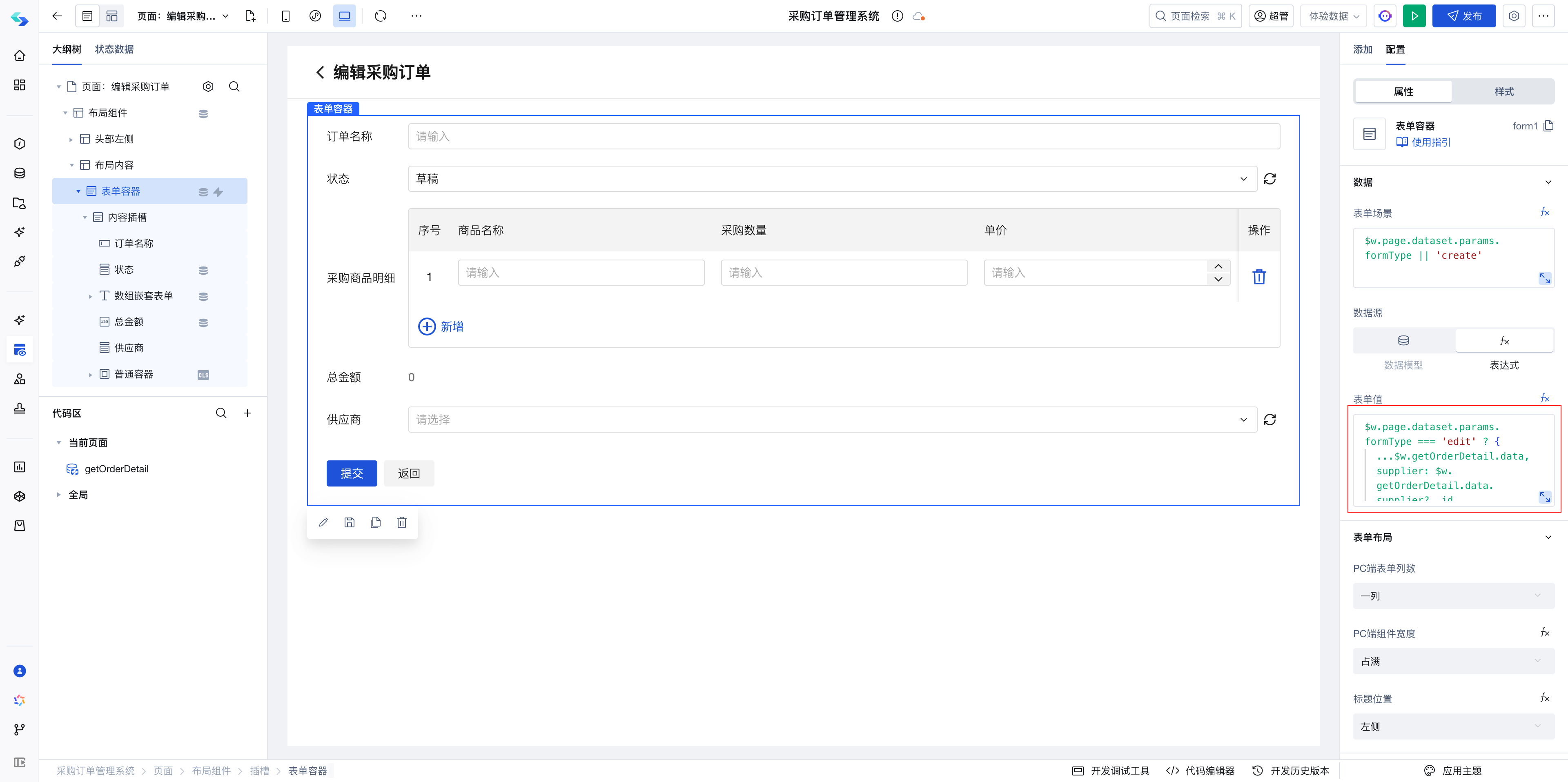This screenshot has width=1568, height=782.
Task: Switch to outline layout view icon in toolbar
Action: [x=87, y=16]
